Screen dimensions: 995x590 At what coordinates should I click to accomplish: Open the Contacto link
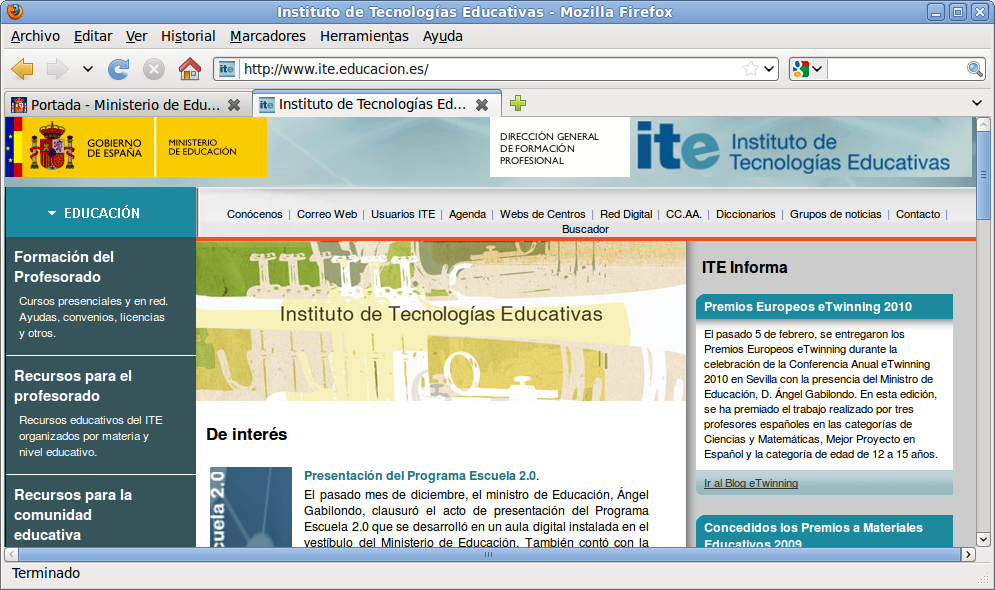tap(918, 214)
